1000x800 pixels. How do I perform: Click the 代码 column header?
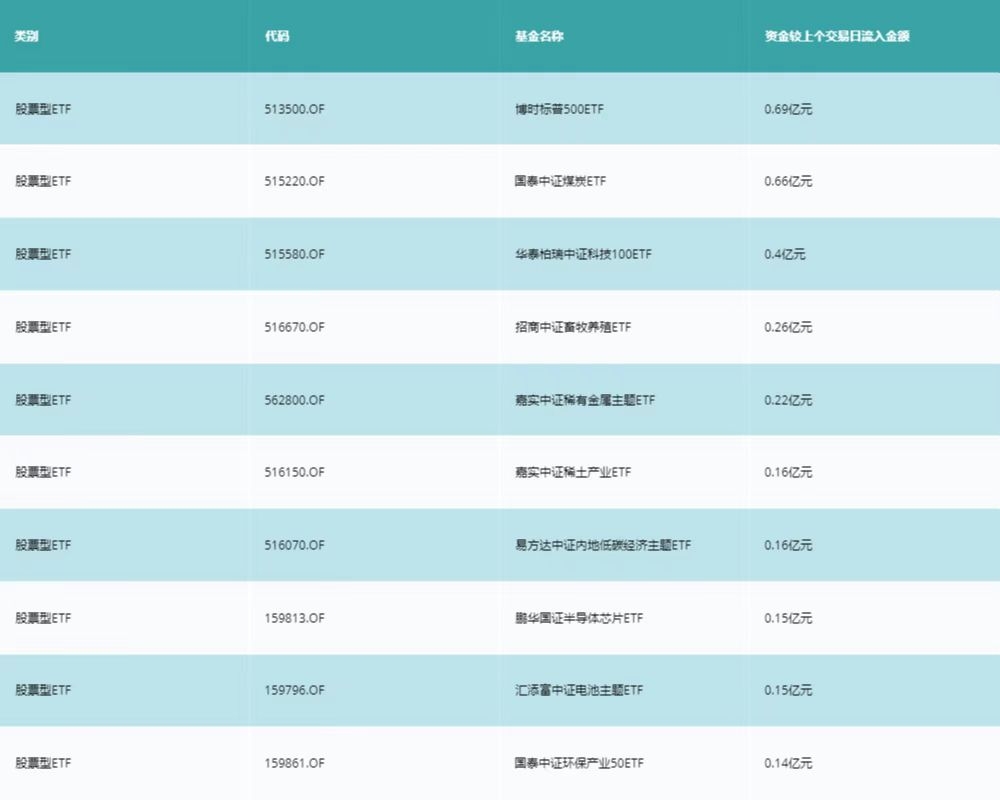(277, 36)
